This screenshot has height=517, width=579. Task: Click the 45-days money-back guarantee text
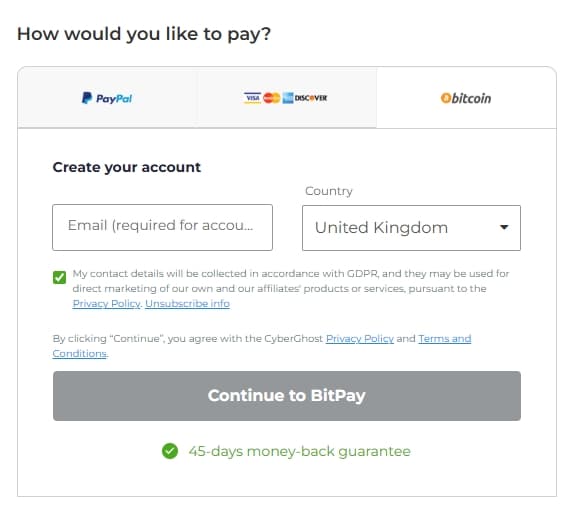click(299, 451)
